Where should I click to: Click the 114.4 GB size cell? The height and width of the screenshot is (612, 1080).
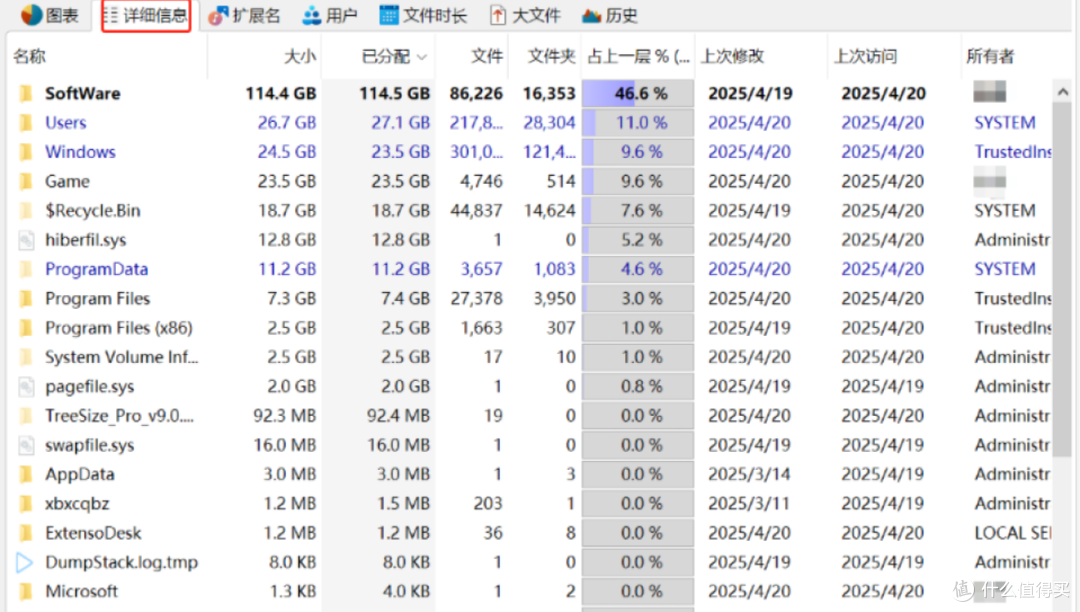click(x=281, y=94)
